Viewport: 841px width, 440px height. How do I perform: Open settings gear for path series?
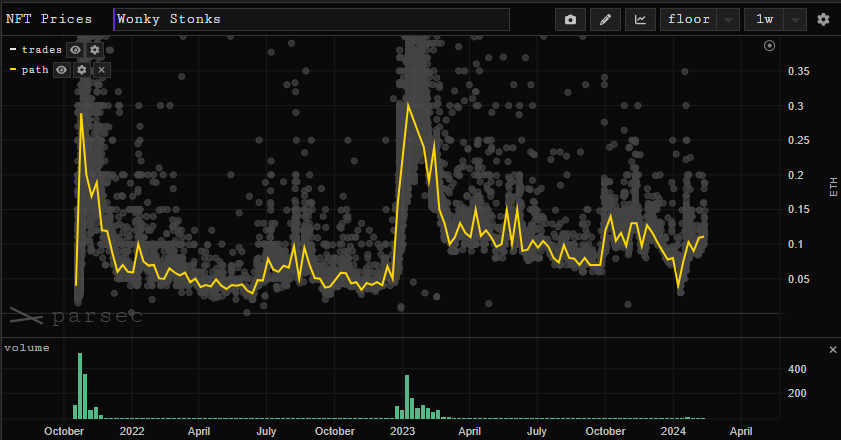(x=82, y=70)
